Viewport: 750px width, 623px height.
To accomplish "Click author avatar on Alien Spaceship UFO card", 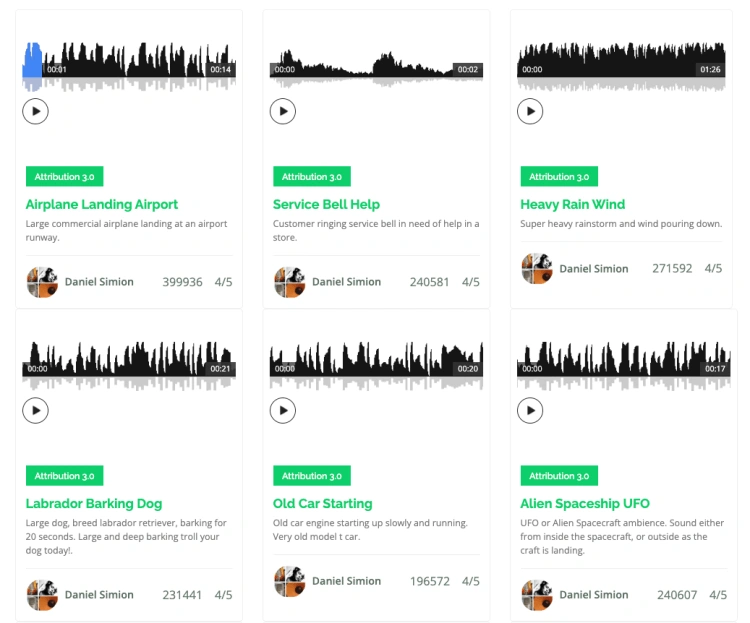I will pyautogui.click(x=537, y=595).
